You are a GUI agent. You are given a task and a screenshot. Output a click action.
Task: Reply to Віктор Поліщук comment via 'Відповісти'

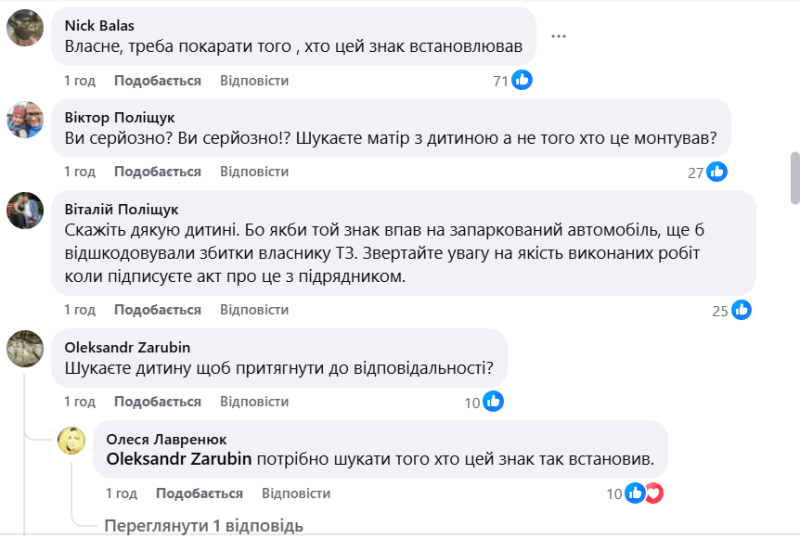[254, 172]
